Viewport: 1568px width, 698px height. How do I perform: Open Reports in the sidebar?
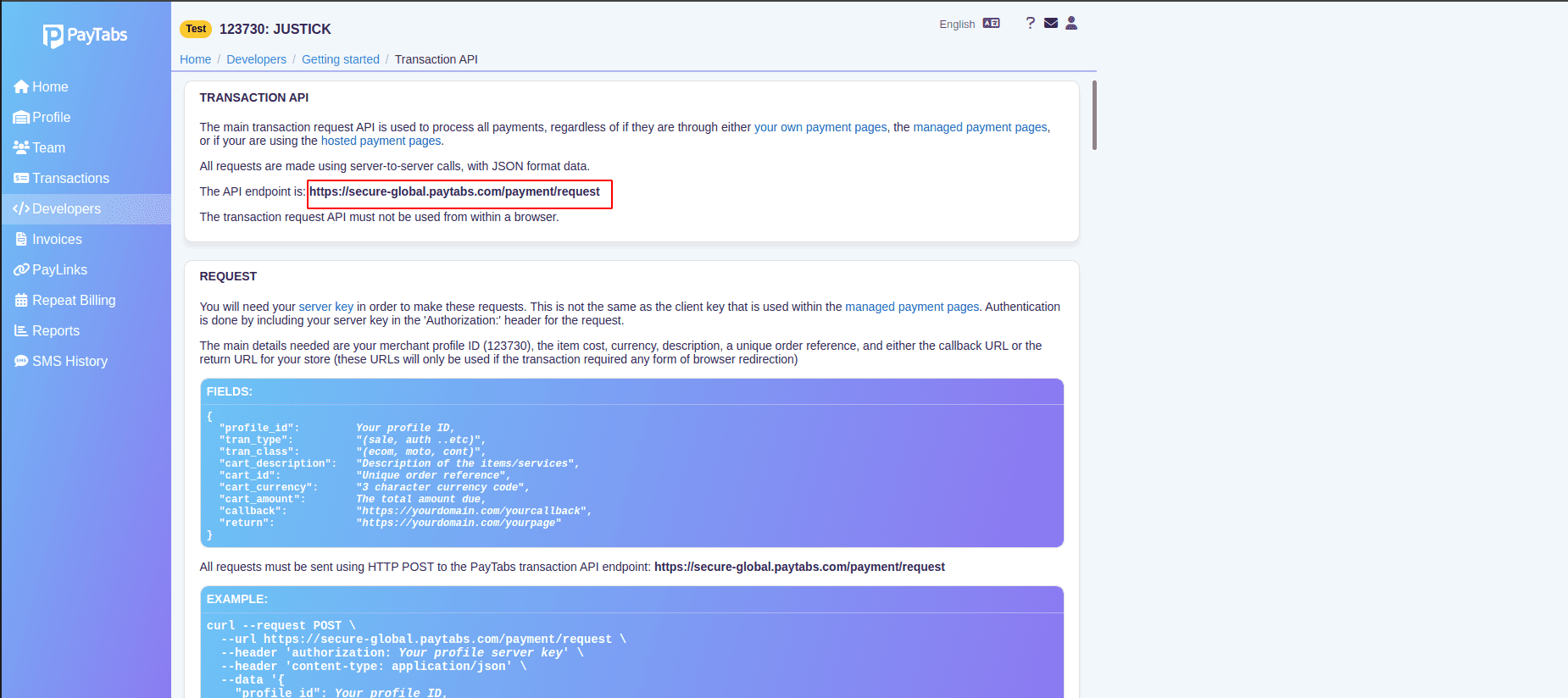click(86, 330)
